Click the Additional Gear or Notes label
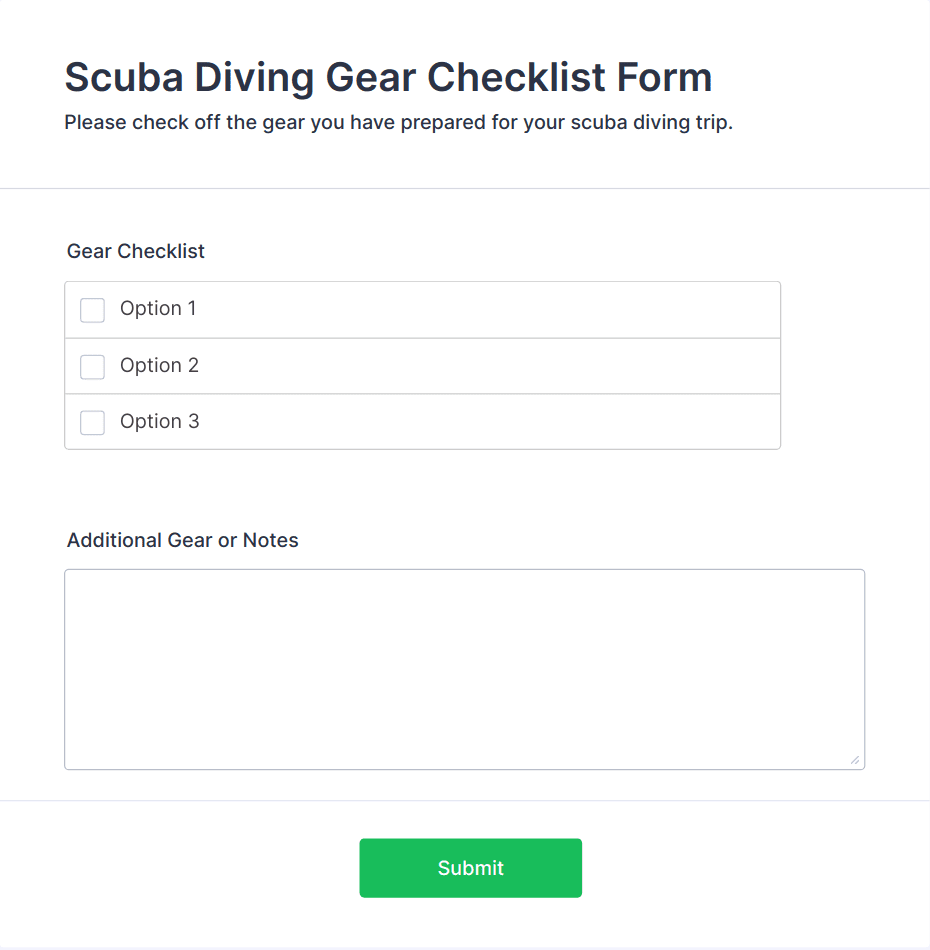 [x=182, y=540]
